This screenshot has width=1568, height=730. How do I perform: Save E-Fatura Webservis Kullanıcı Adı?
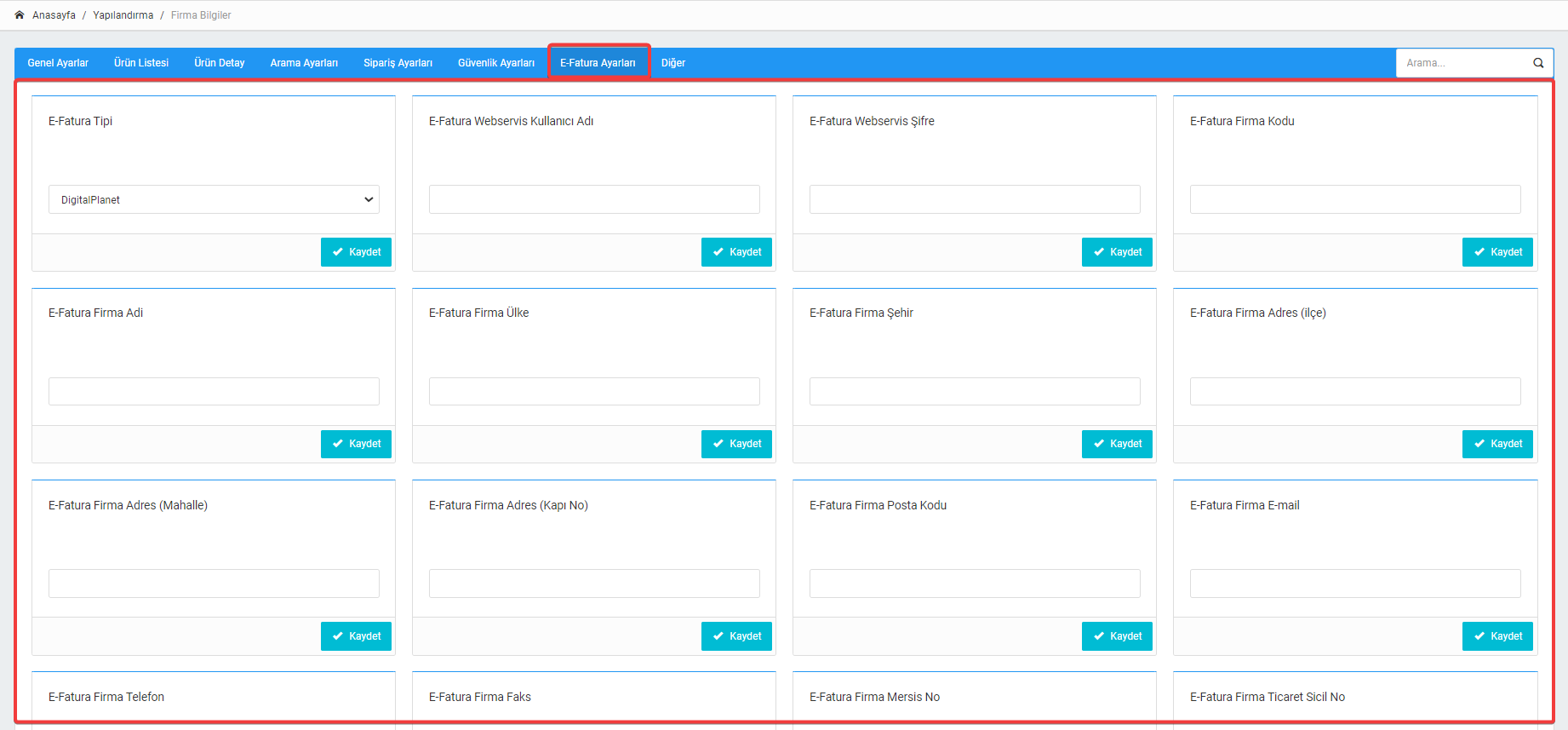point(736,252)
